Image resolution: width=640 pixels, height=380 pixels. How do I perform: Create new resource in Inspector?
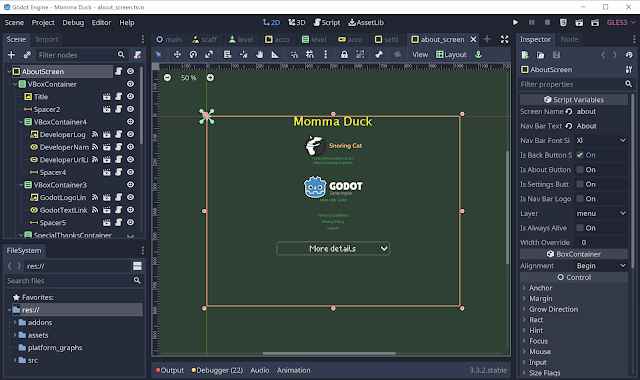tap(525, 55)
